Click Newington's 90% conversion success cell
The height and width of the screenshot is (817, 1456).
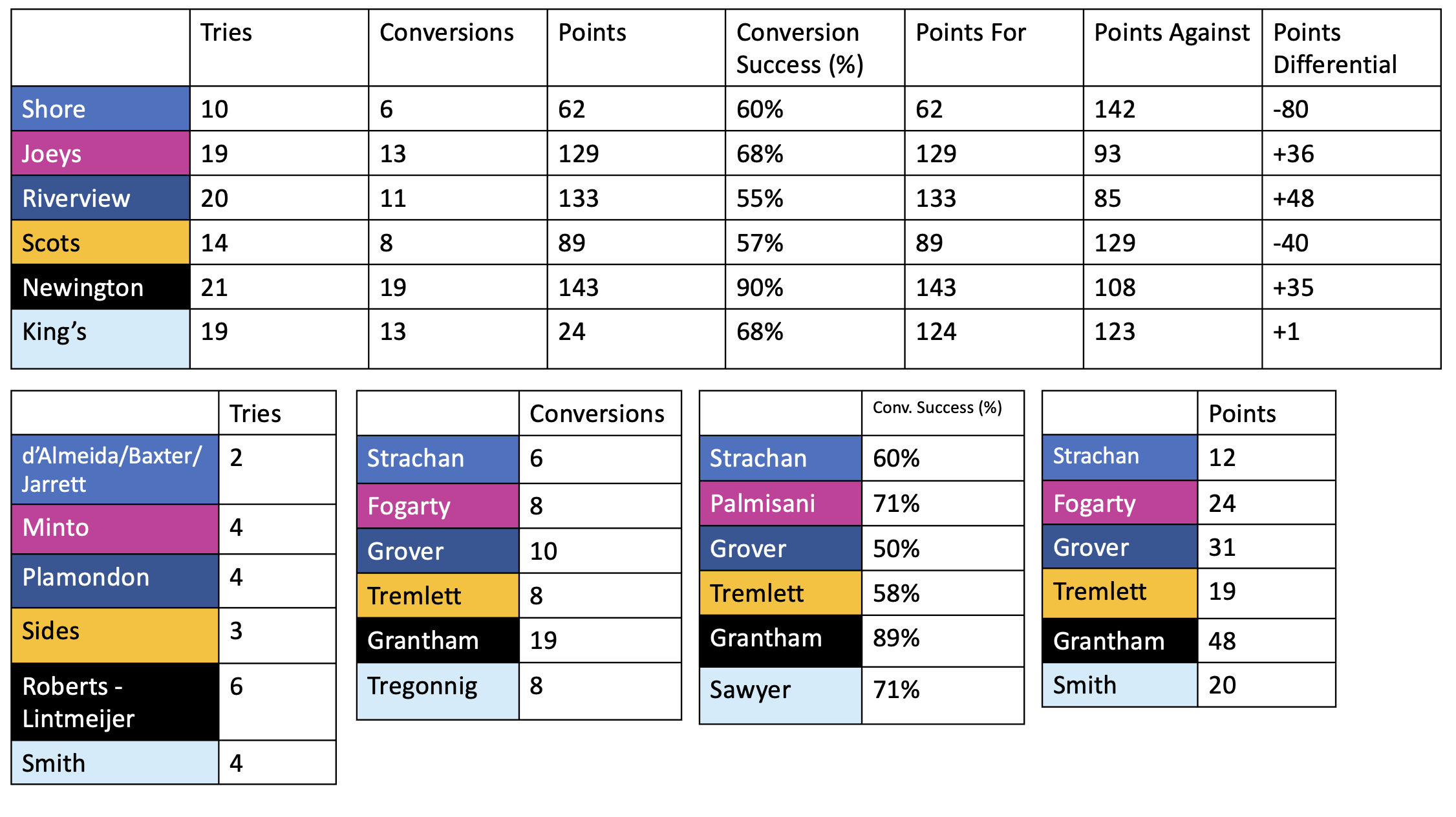(x=815, y=287)
